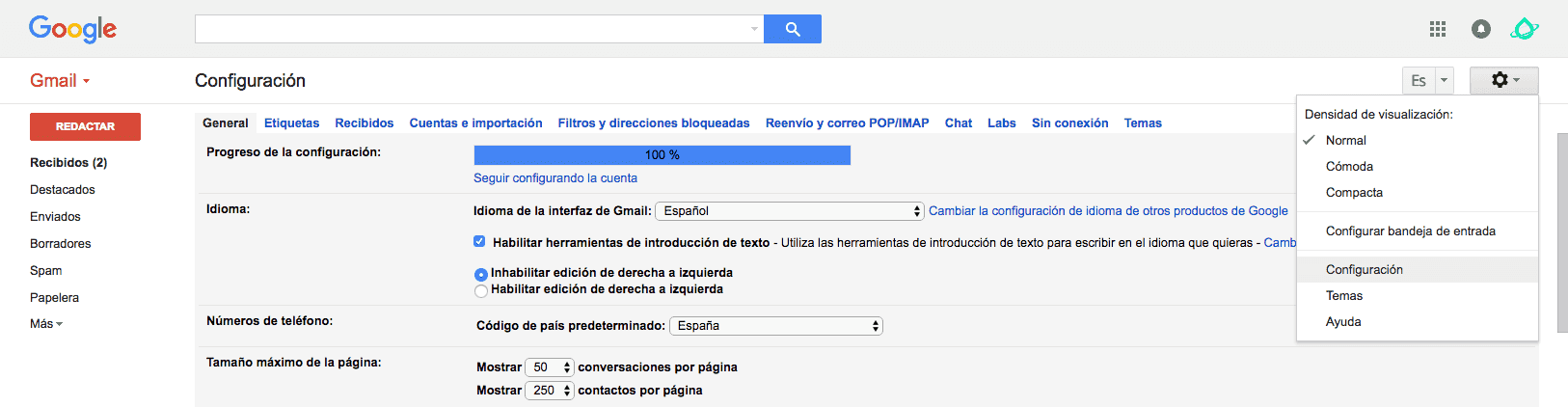Open the España country code dropdown

[x=775, y=326]
